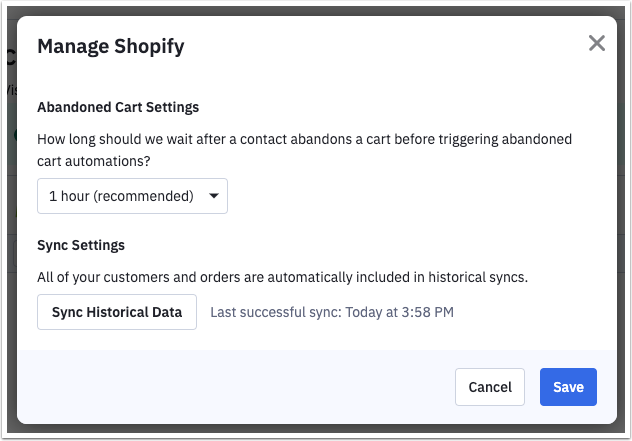
Task: Select the 'Abandoned Cart Settings' heading
Action: click(118, 107)
